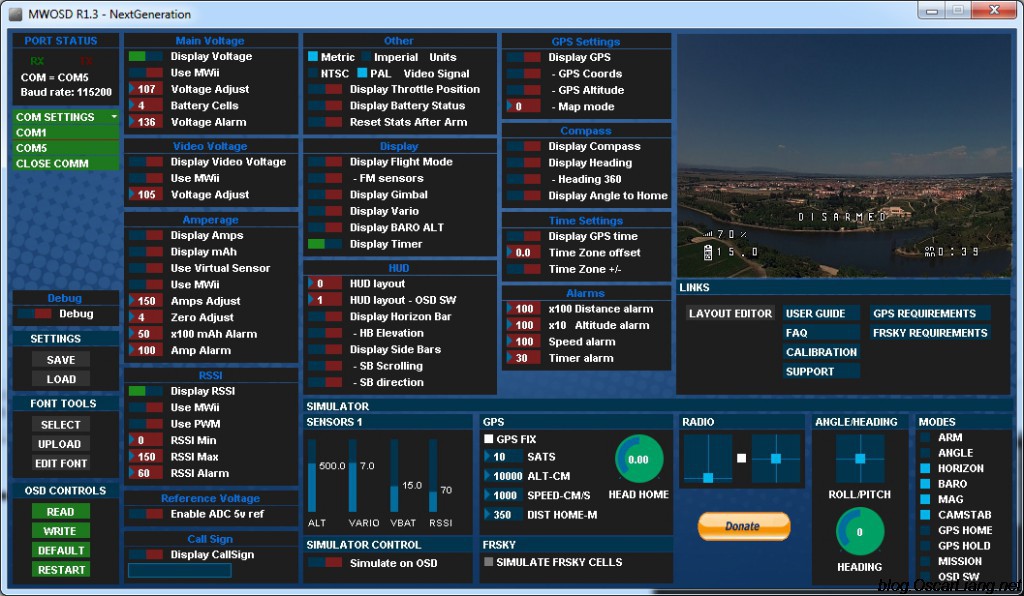Click the OSD preview video image
1024x596 pixels.
[845, 156]
